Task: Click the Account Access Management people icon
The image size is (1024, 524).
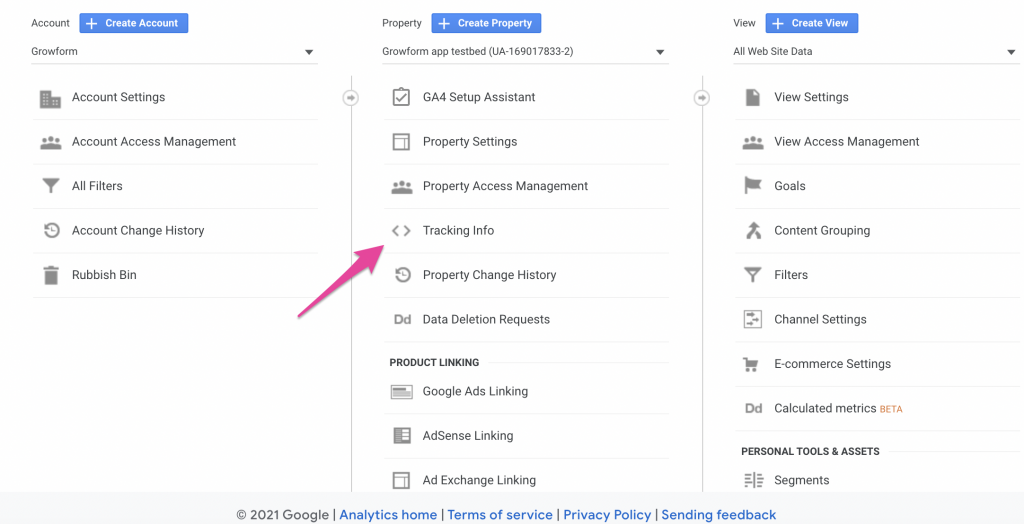Action: [50, 142]
